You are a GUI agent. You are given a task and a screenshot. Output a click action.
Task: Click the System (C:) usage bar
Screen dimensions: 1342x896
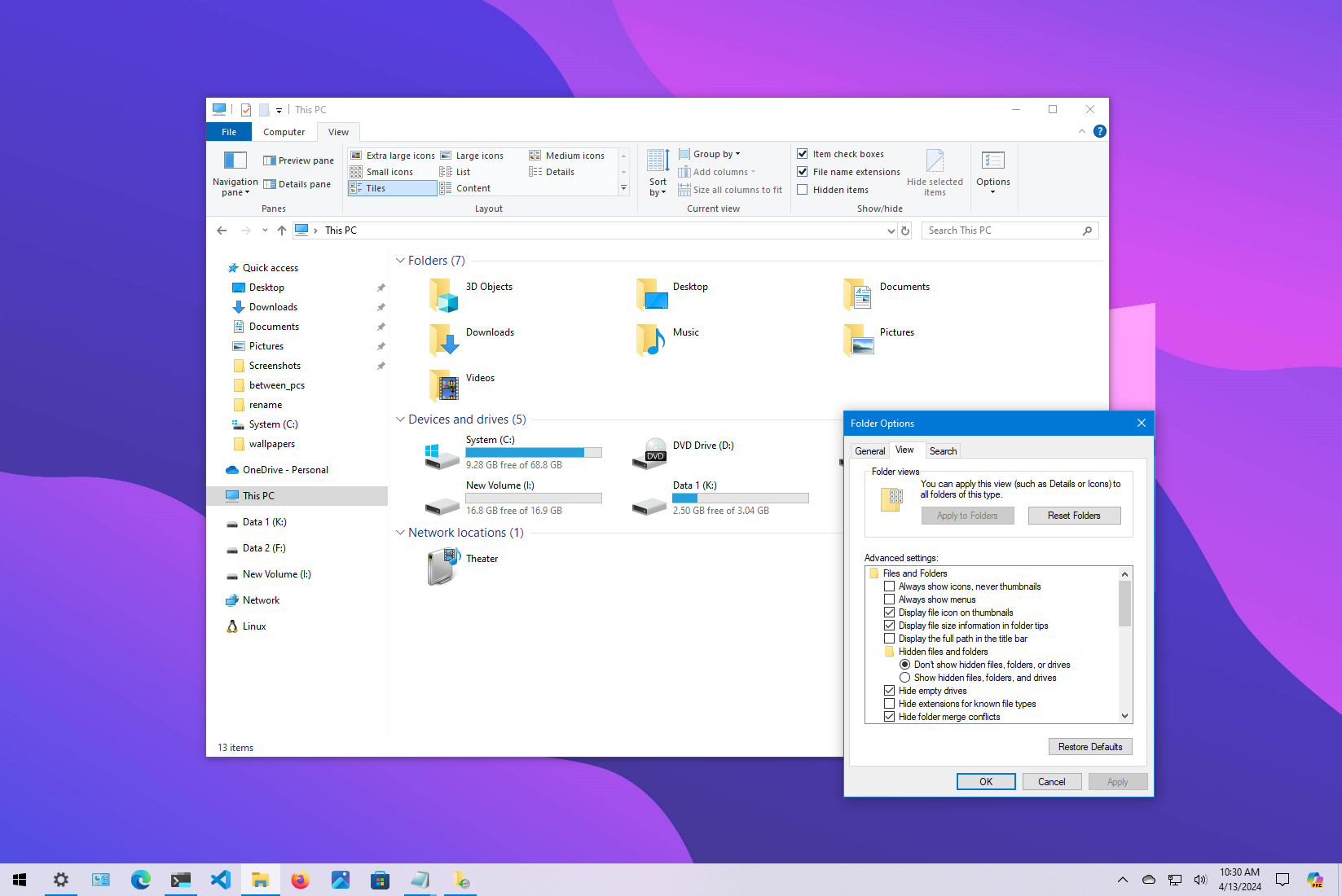pos(534,452)
